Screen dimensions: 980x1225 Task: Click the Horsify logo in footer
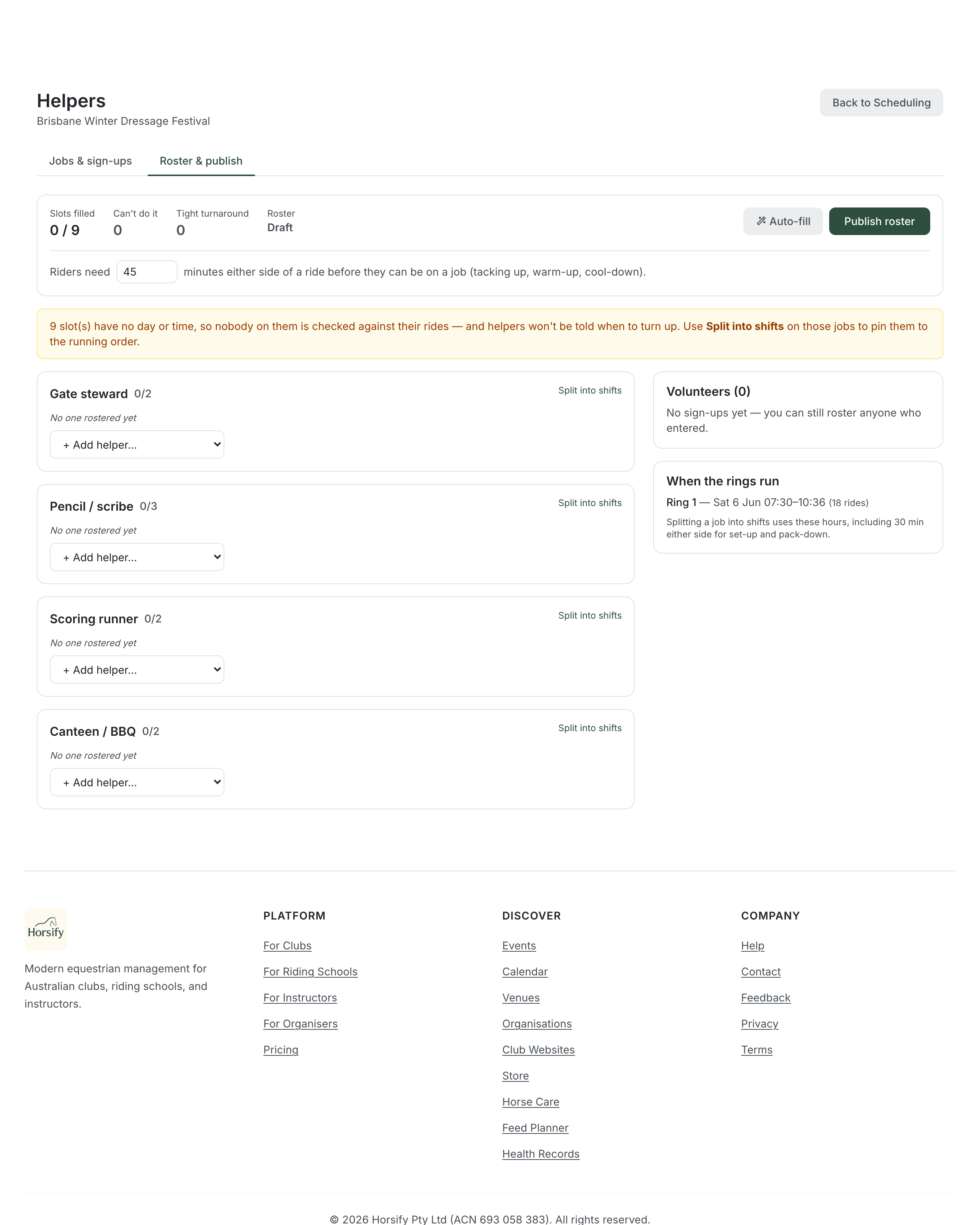coord(46,929)
